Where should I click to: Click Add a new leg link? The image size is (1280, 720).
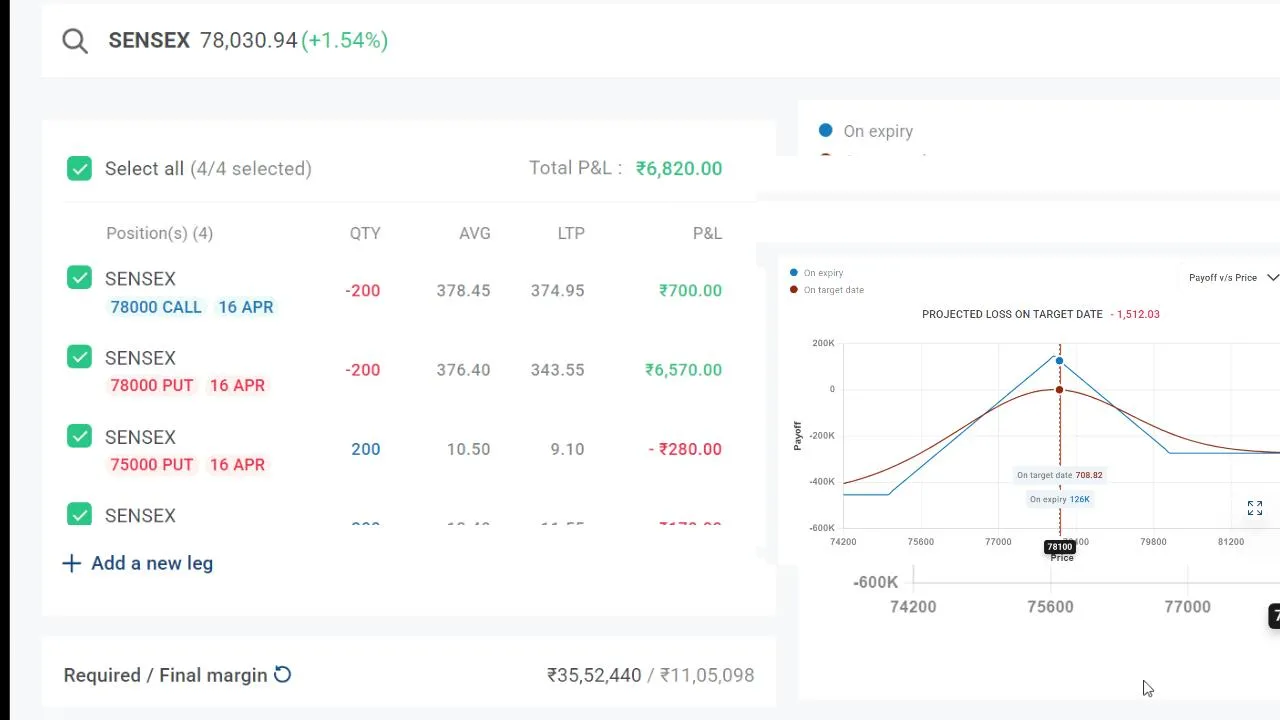coord(151,563)
